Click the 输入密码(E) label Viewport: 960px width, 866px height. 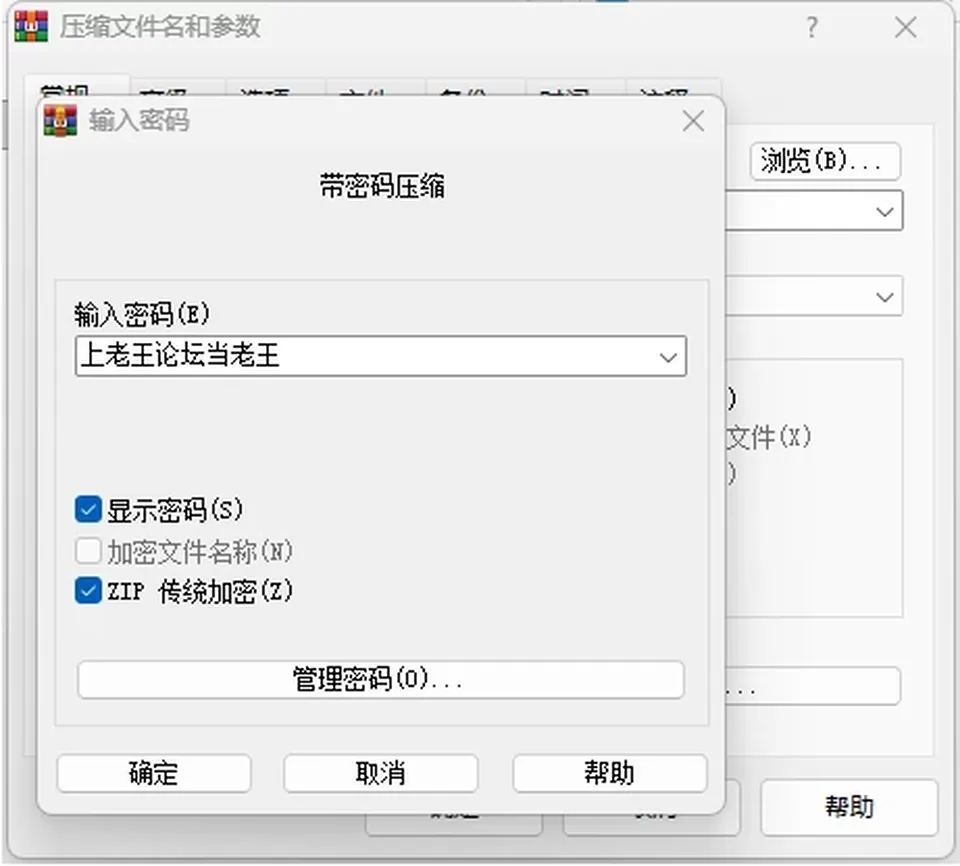click(x=142, y=315)
